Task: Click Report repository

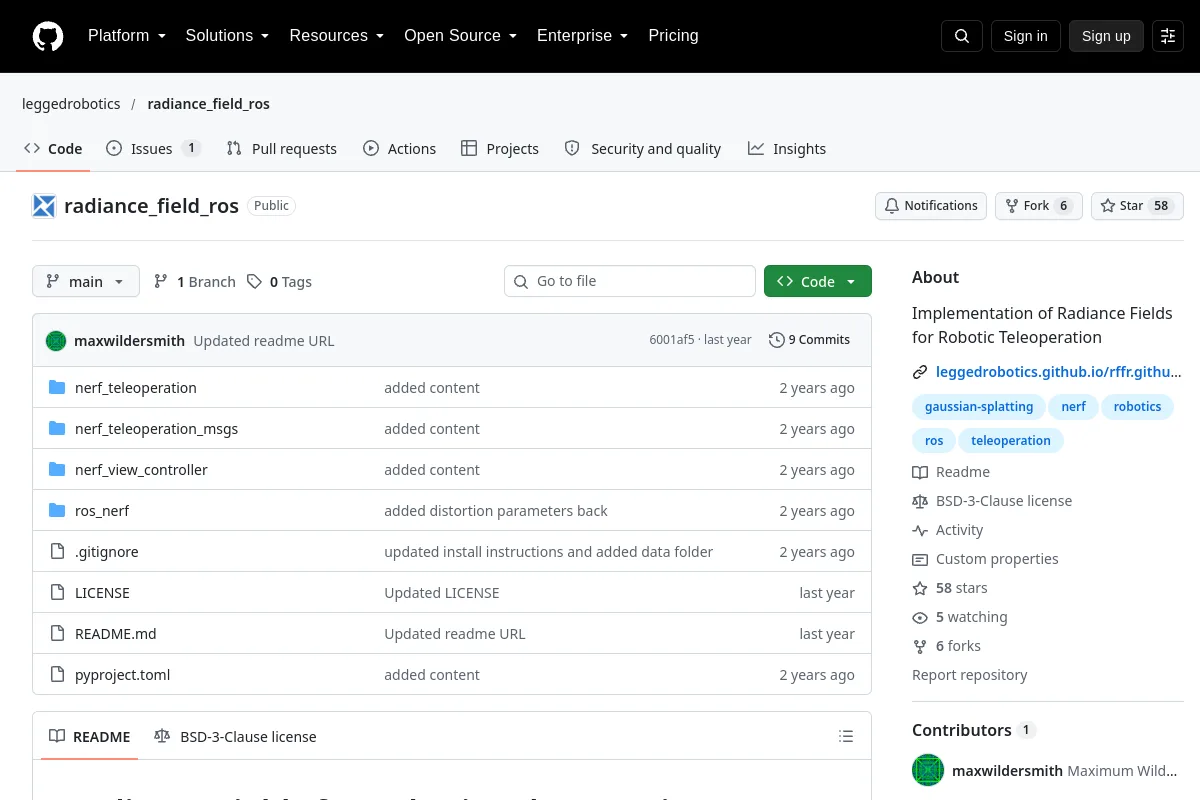Action: 970,675
